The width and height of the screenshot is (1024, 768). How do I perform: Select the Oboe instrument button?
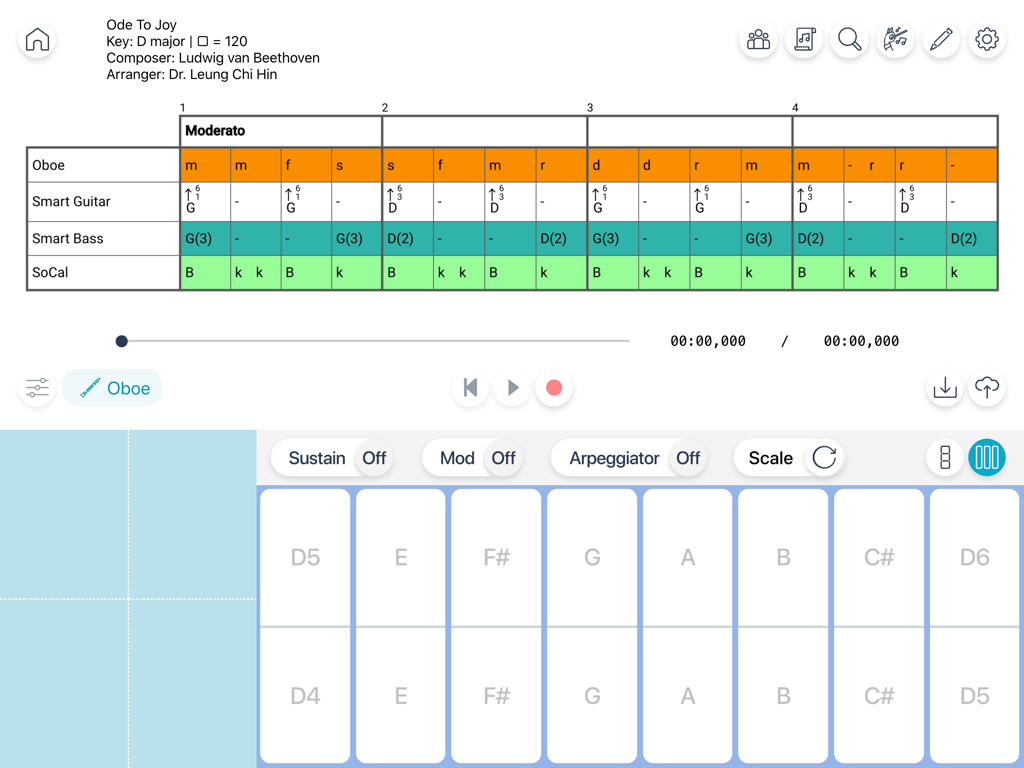pos(112,388)
